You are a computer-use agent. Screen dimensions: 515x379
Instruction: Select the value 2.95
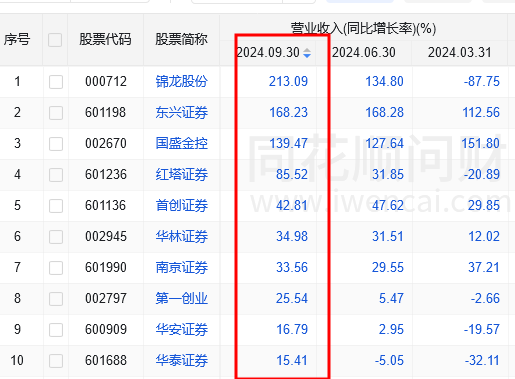(391, 329)
